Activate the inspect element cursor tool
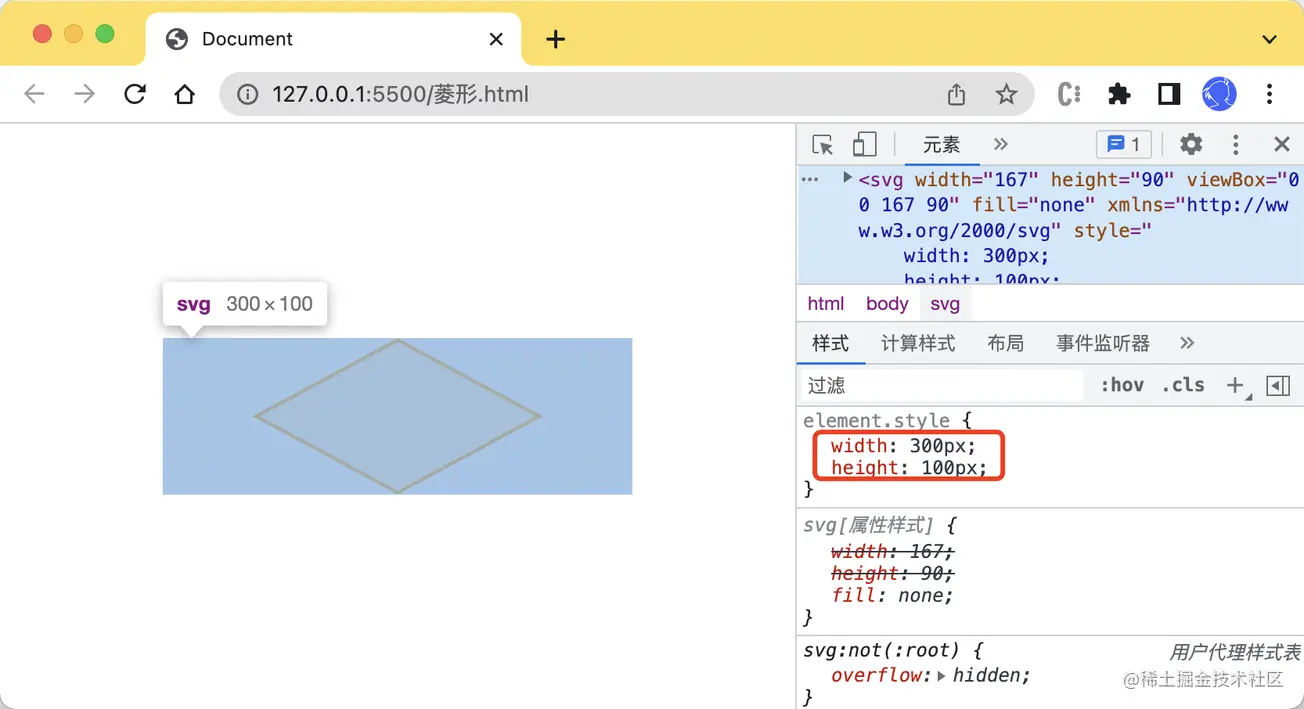Screen dimensions: 1304x709 tap(821, 144)
